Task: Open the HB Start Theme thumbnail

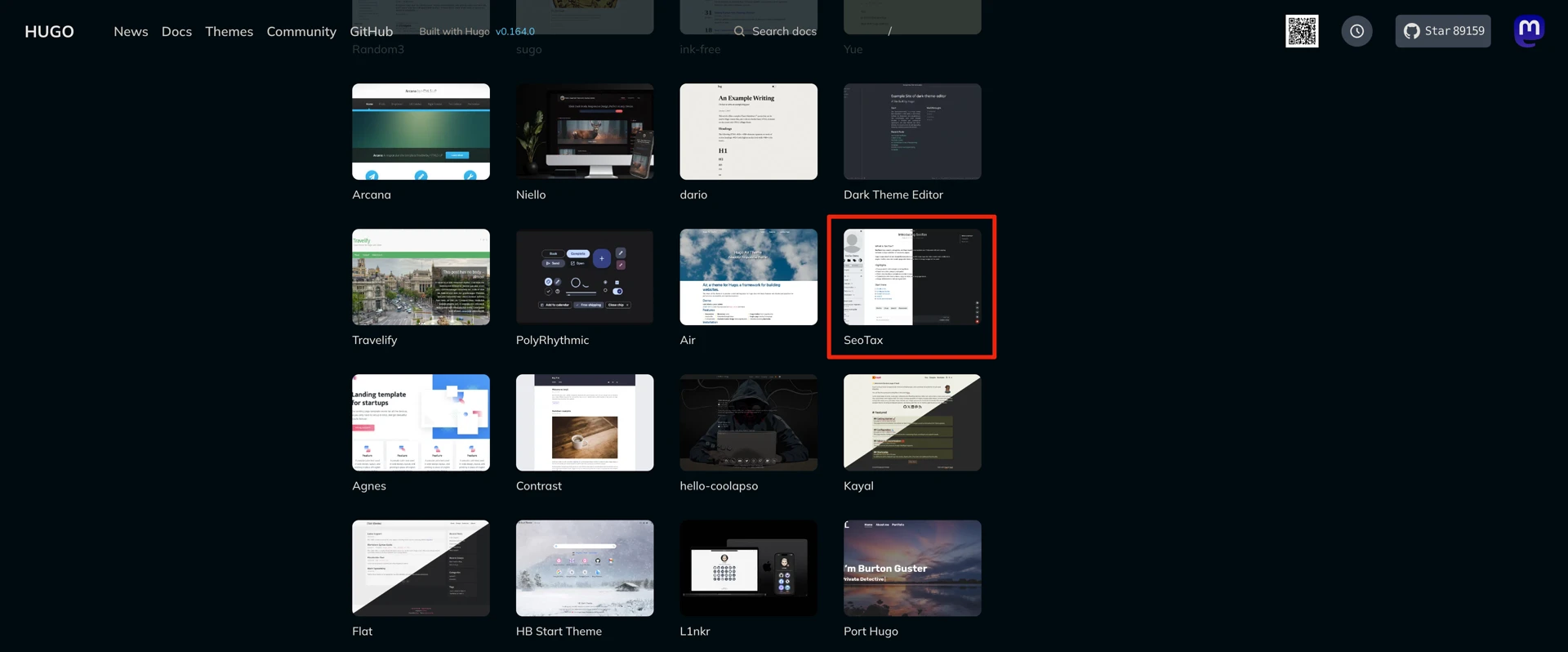Action: 585,568
